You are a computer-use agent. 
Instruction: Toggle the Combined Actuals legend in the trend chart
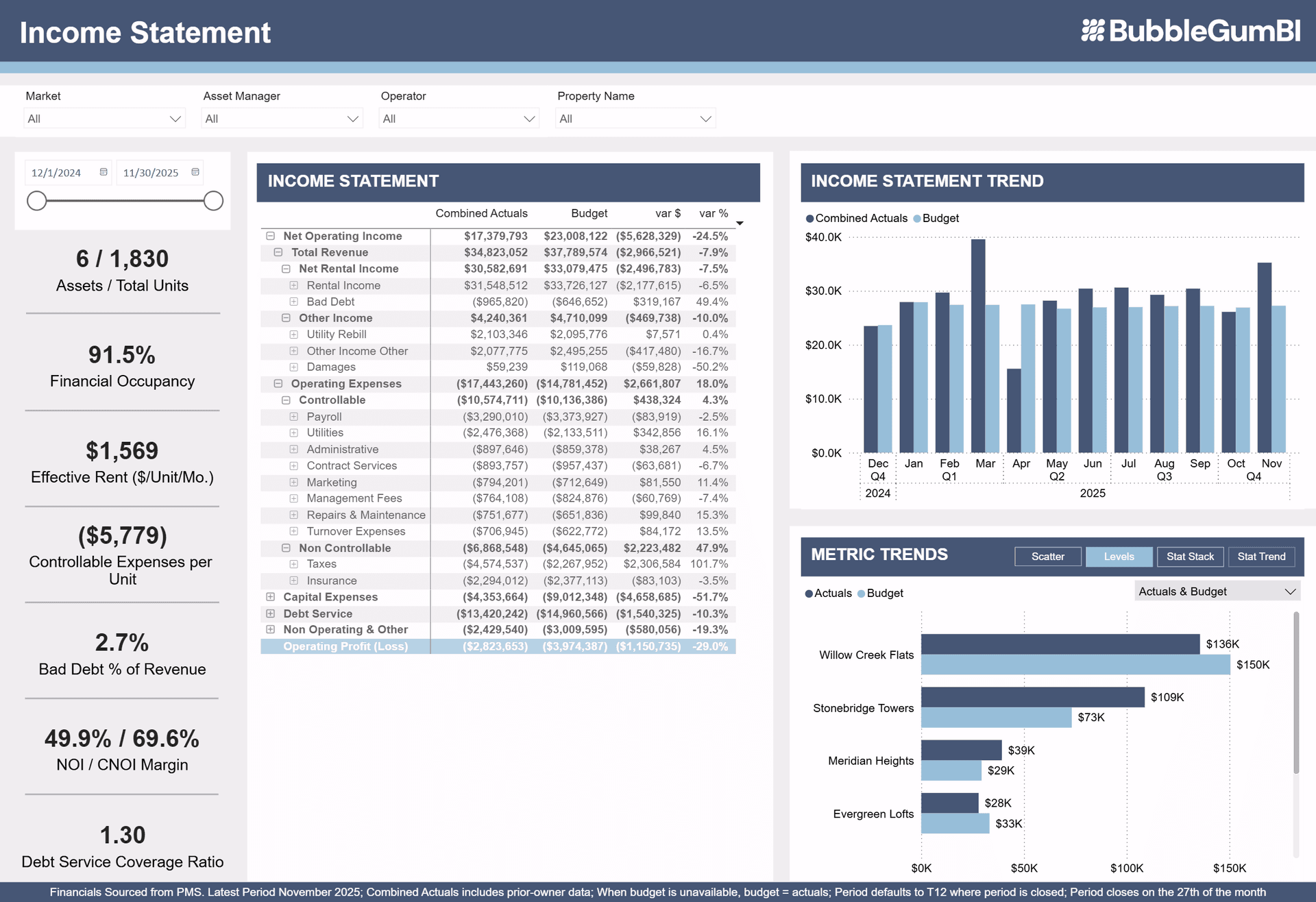855,218
